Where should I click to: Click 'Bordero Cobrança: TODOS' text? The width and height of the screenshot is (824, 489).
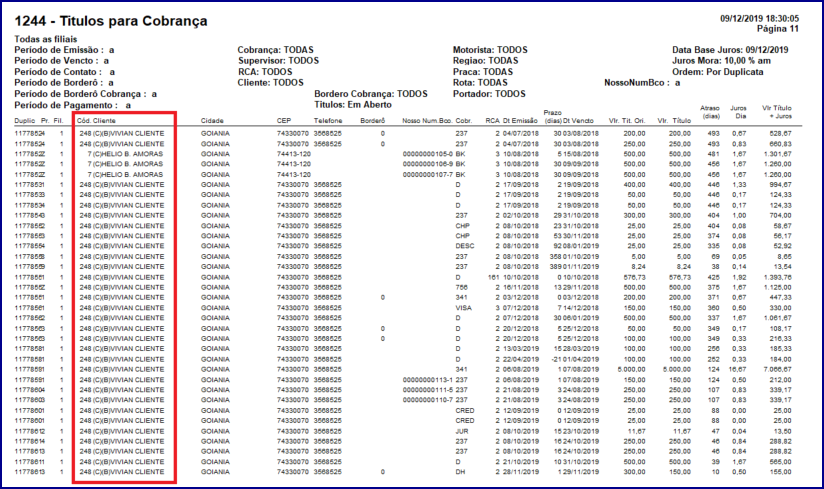[371, 94]
